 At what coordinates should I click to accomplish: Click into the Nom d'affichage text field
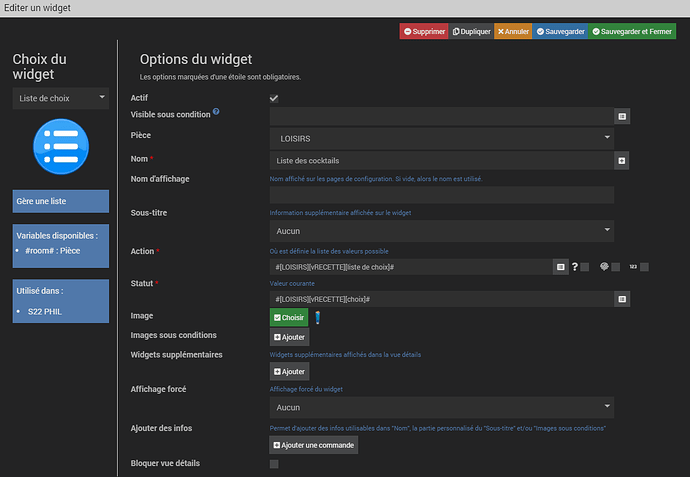coord(441,195)
